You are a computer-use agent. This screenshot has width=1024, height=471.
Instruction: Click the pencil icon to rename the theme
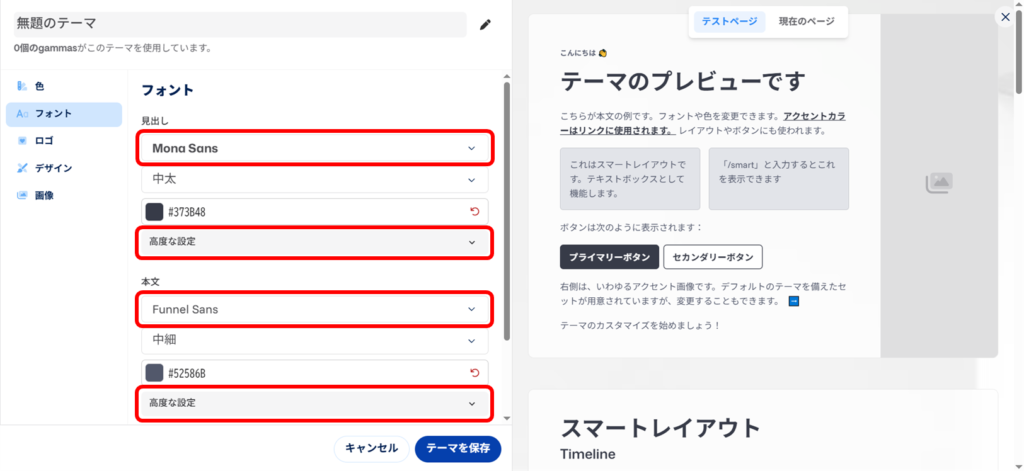coord(486,24)
